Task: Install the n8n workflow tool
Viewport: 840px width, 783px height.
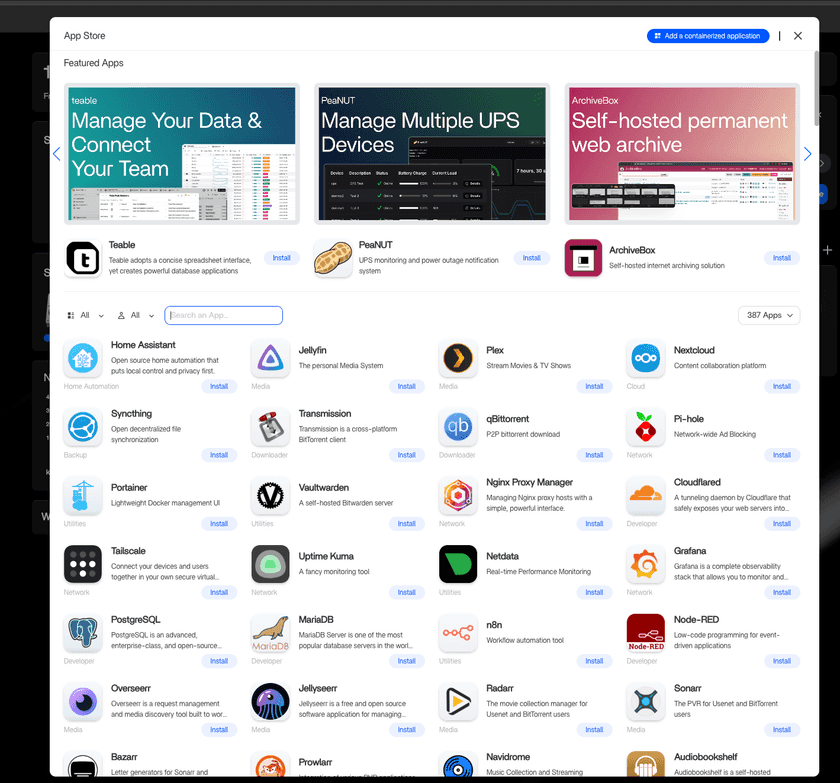Action: pos(594,660)
